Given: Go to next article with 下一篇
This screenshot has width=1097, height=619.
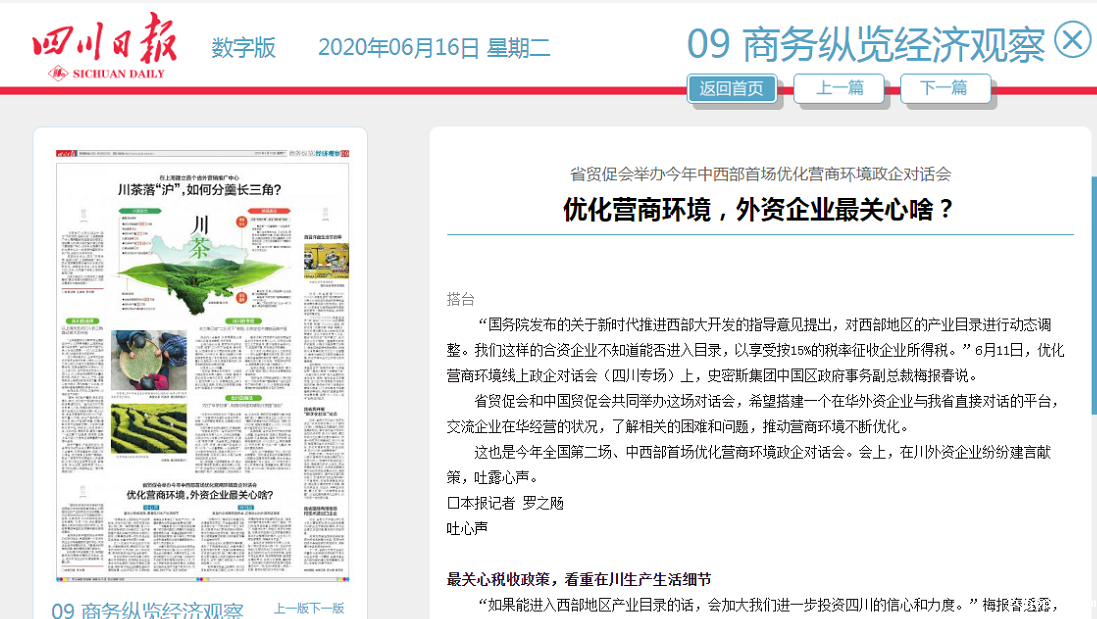Looking at the screenshot, I should pos(945,88).
